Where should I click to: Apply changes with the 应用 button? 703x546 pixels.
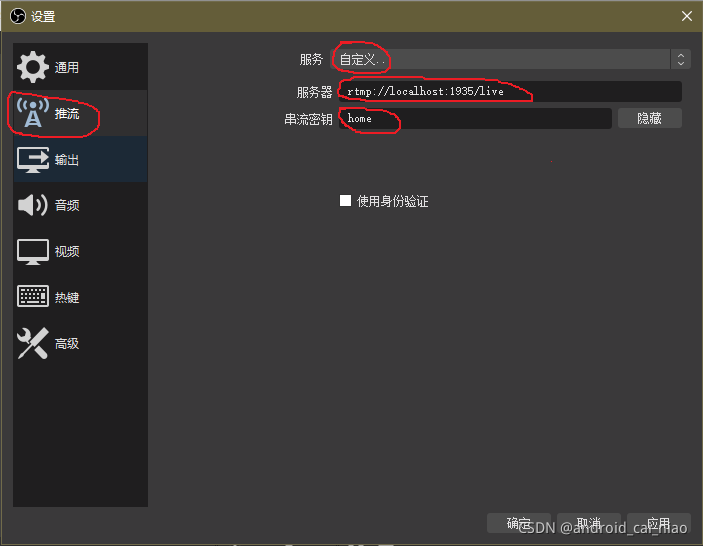pyautogui.click(x=659, y=523)
